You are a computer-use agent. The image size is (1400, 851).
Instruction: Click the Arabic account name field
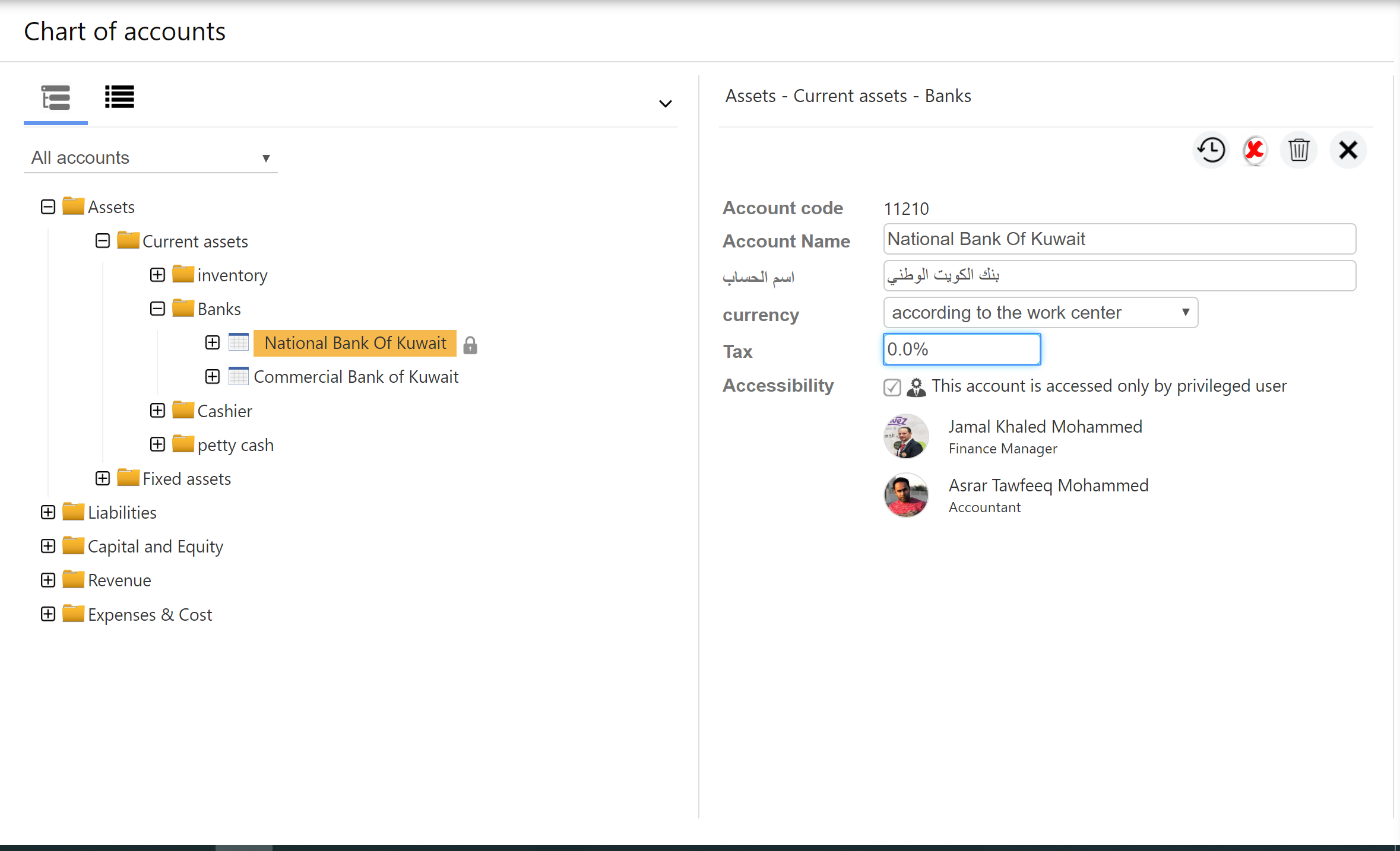1120,276
